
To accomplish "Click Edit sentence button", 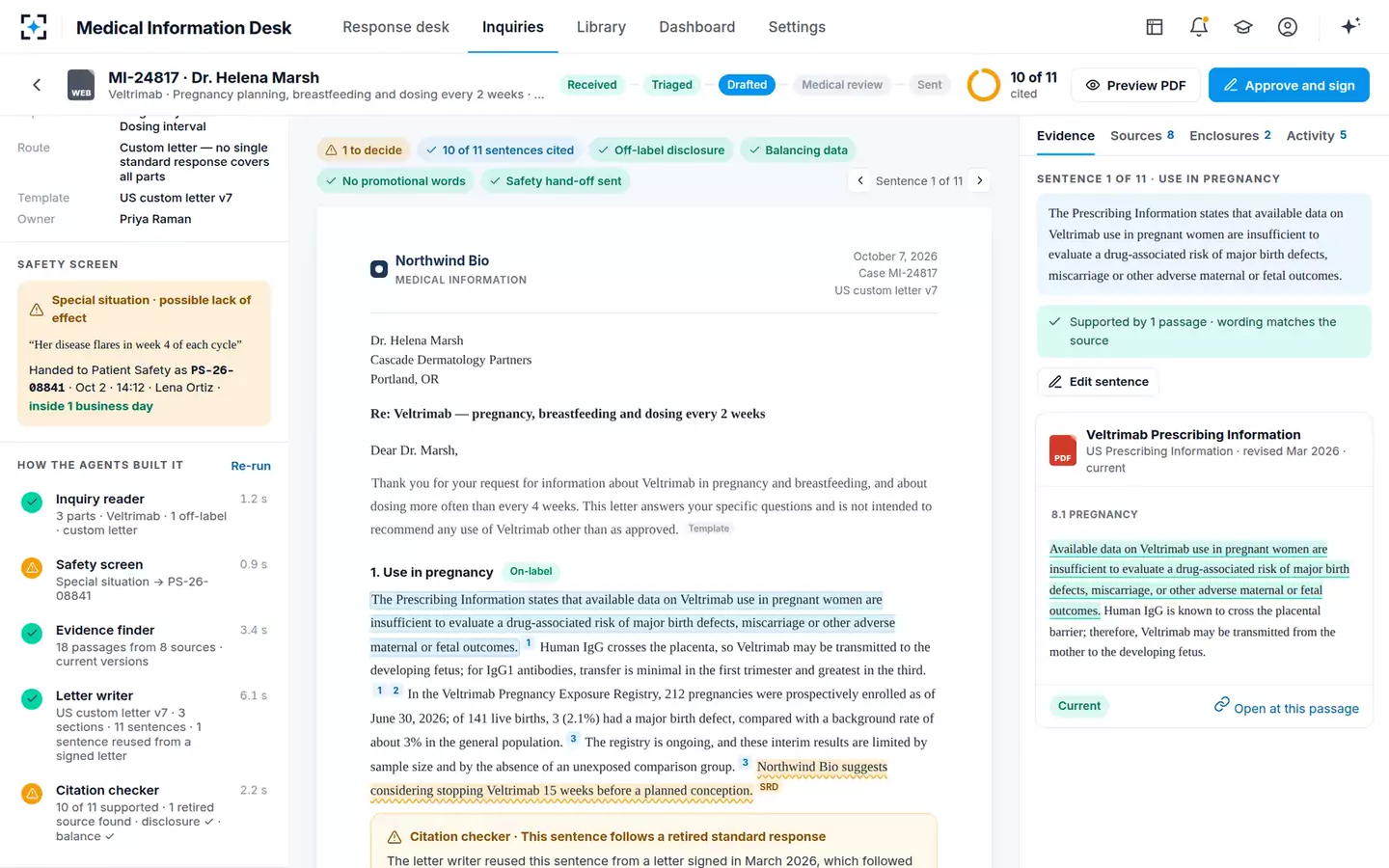I will coord(1098,382).
